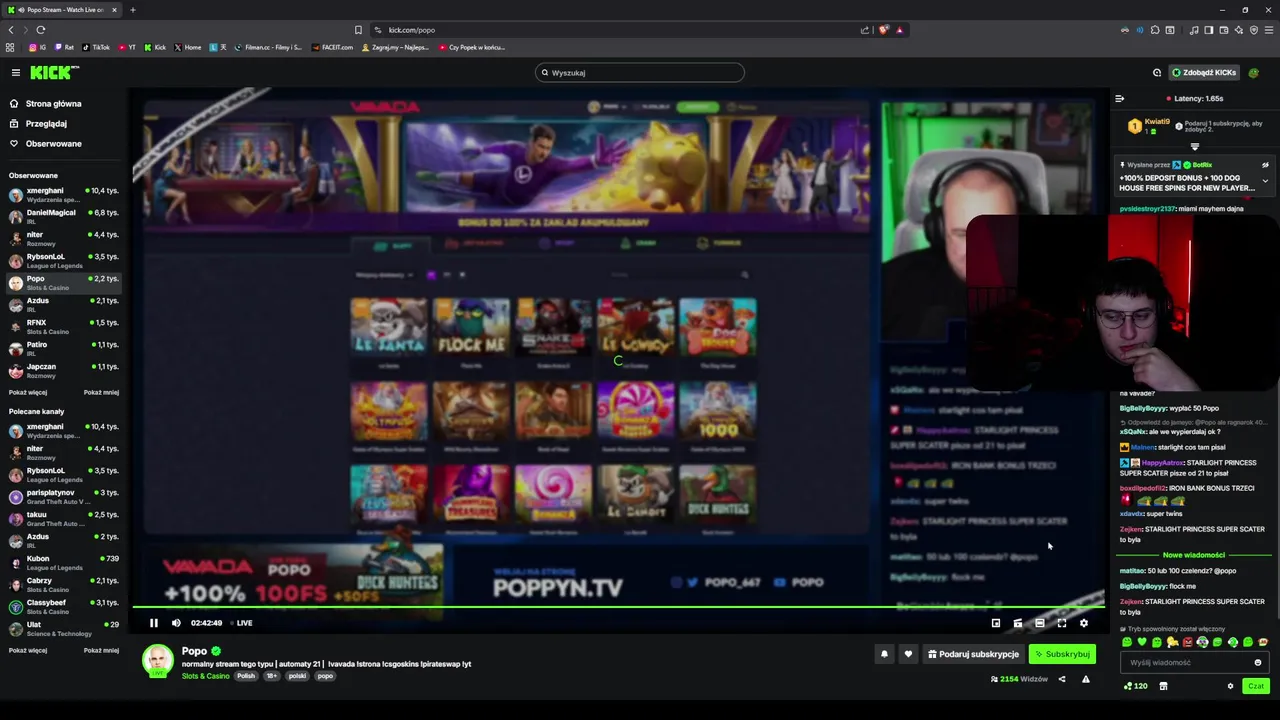1280x720 pixels.
Task: Open the Slots & Casino category link
Action: point(205,676)
